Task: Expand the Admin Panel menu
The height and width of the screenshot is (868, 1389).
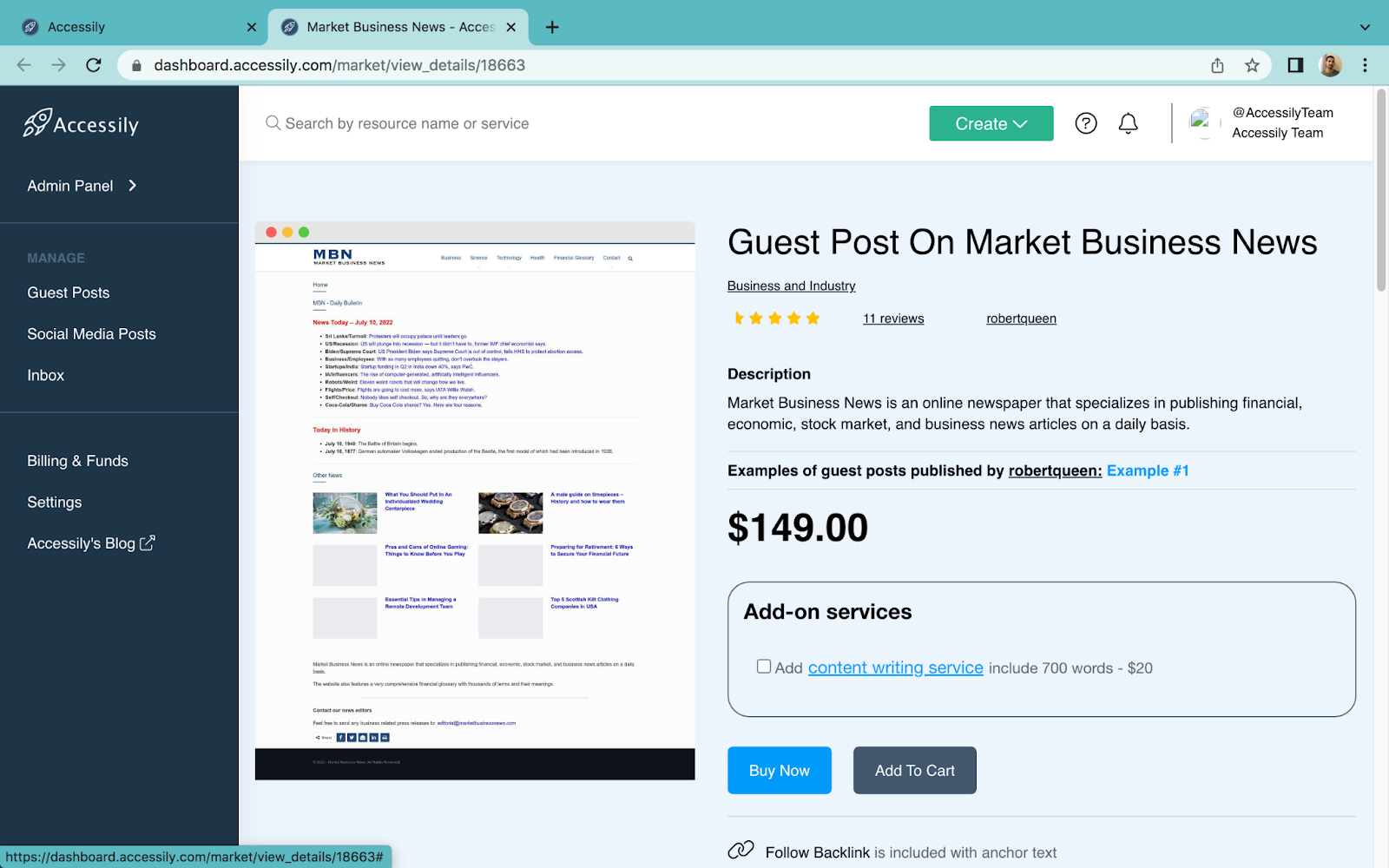Action: pos(82,186)
